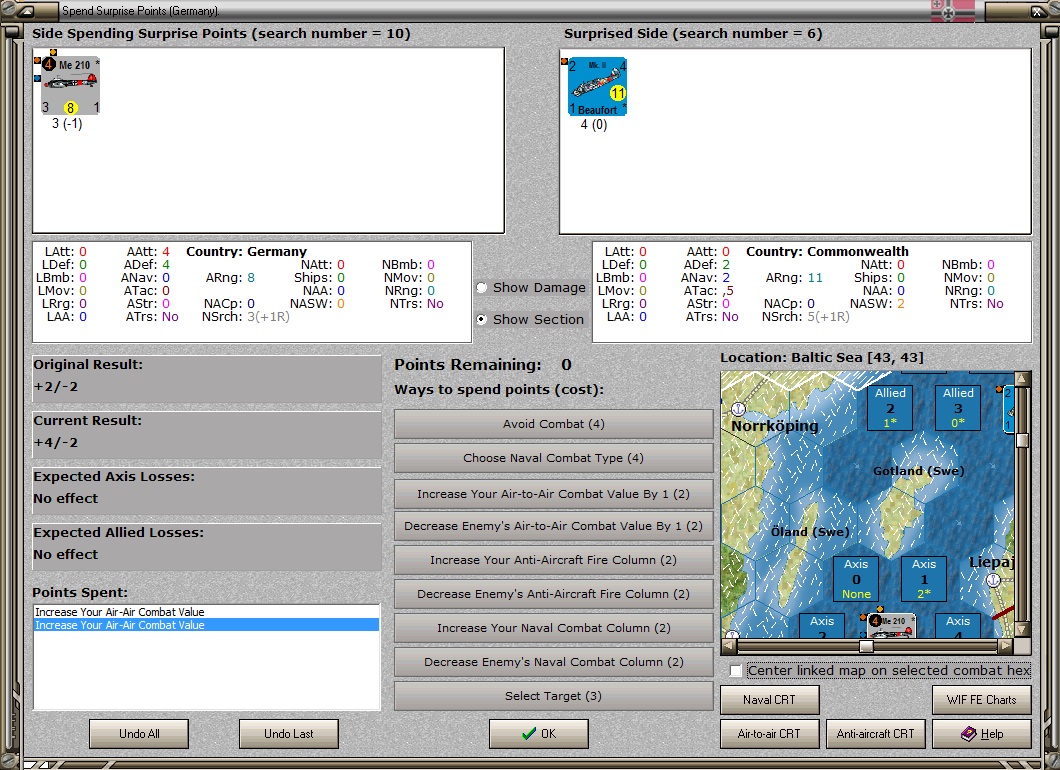Open the WIF FE Charts
The width and height of the screenshot is (1060, 770).
pos(980,700)
